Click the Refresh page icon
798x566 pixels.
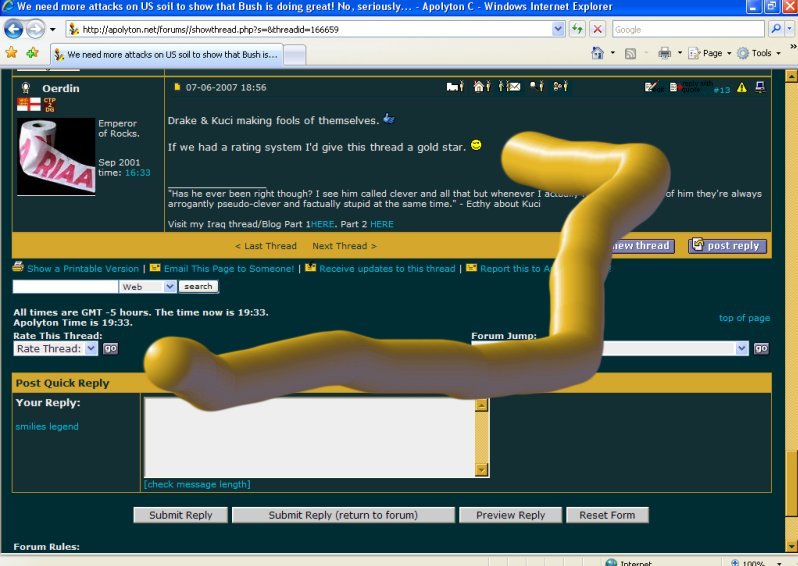(577, 29)
